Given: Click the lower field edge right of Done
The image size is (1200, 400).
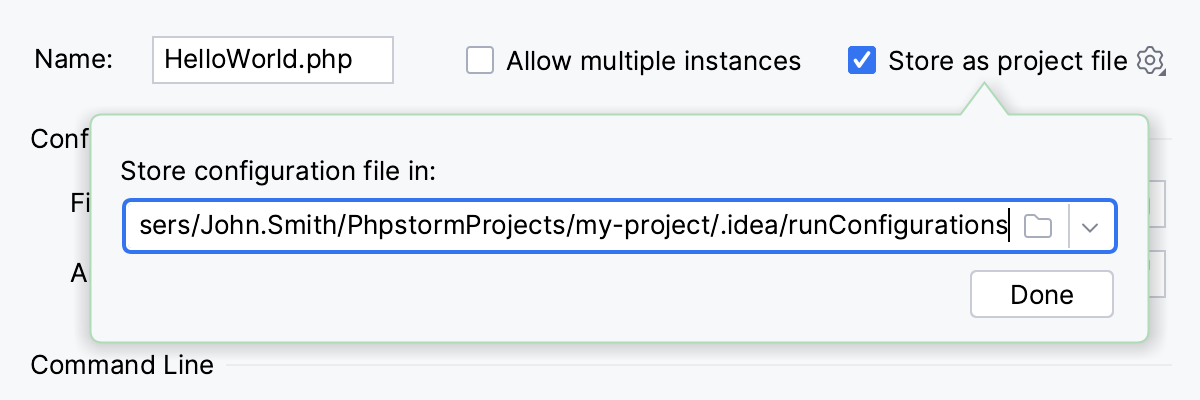Looking at the screenshot, I should [1157, 273].
